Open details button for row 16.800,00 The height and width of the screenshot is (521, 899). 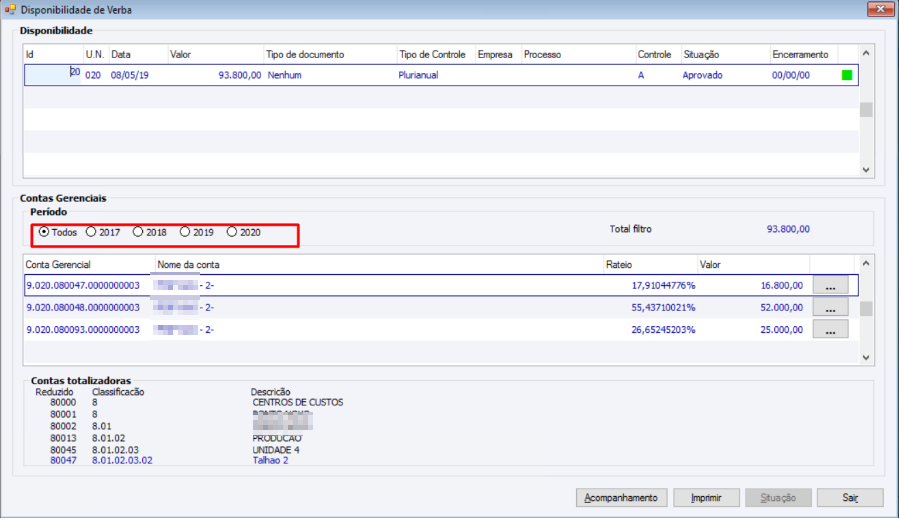point(830,285)
